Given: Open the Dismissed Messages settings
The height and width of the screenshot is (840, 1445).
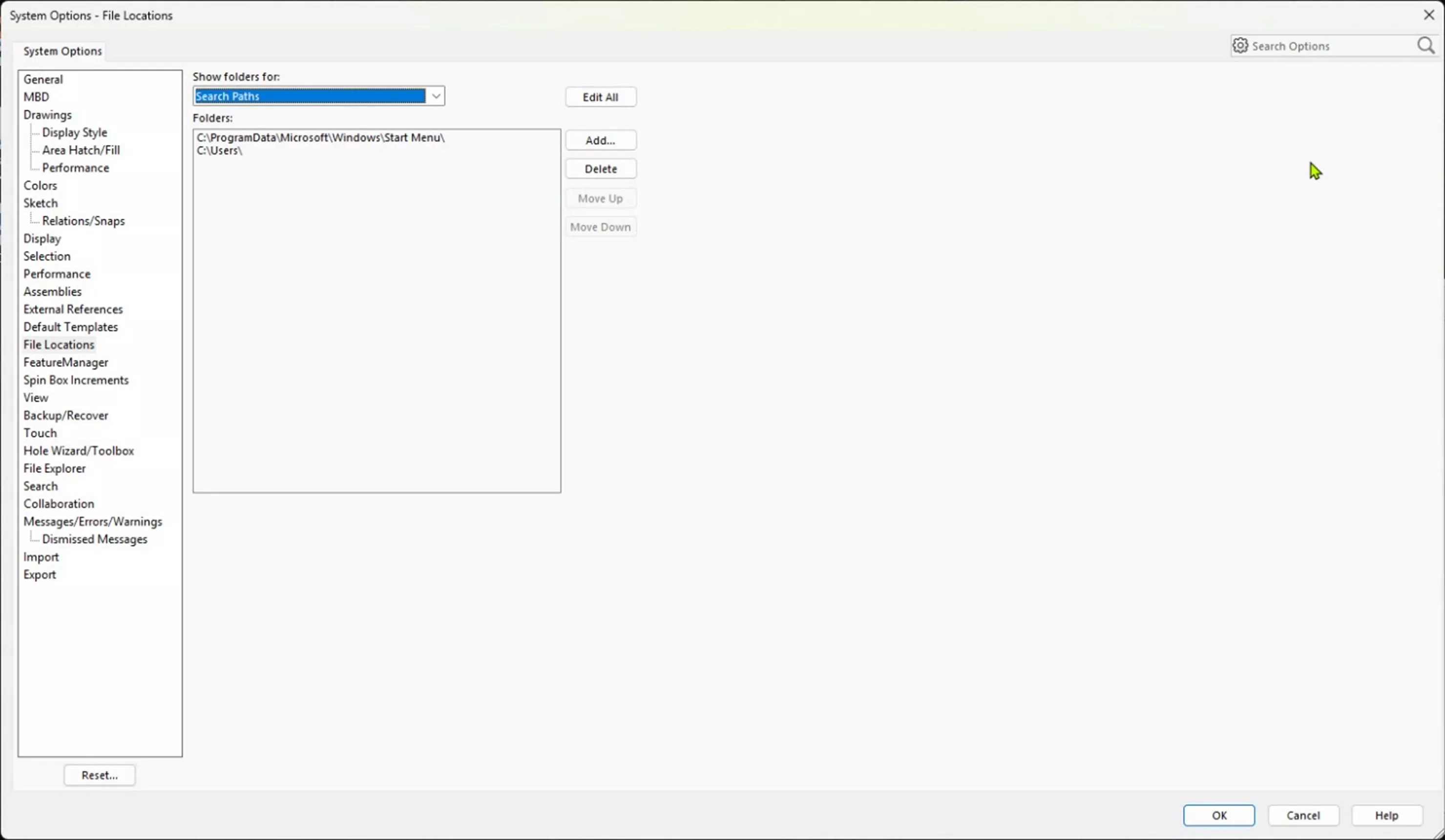Looking at the screenshot, I should tap(94, 539).
